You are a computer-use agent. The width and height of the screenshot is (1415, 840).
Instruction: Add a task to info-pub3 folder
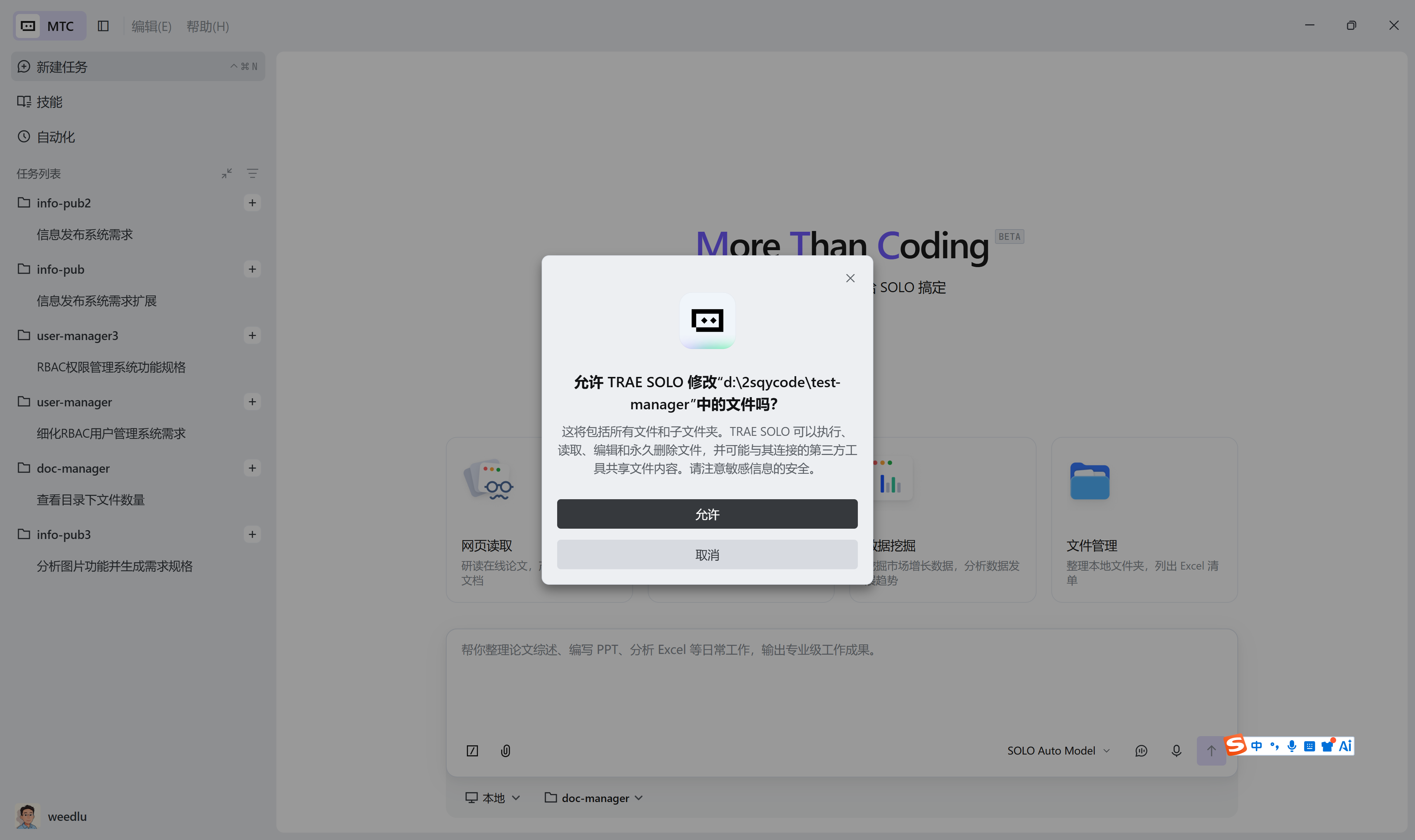[252, 534]
